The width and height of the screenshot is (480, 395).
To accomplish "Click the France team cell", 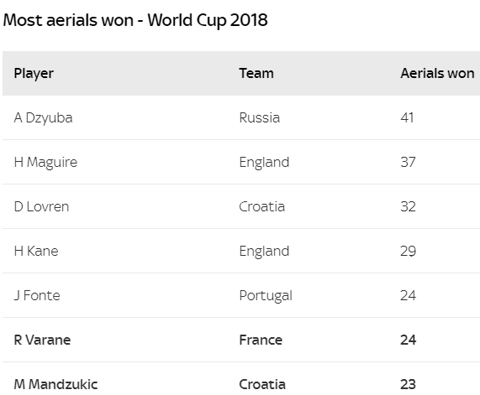I will click(x=261, y=340).
